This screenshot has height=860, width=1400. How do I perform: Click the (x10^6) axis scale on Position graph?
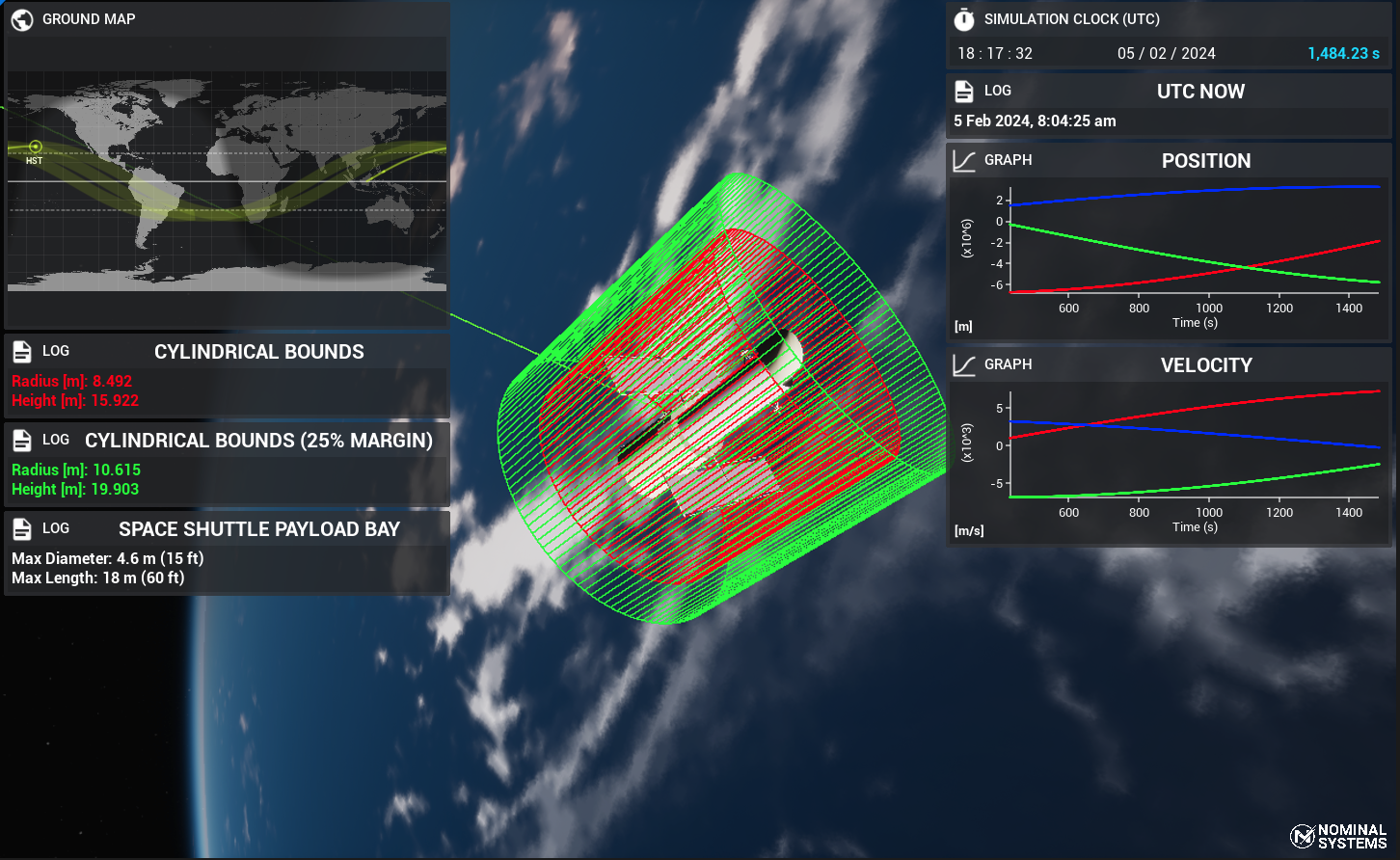click(x=967, y=237)
